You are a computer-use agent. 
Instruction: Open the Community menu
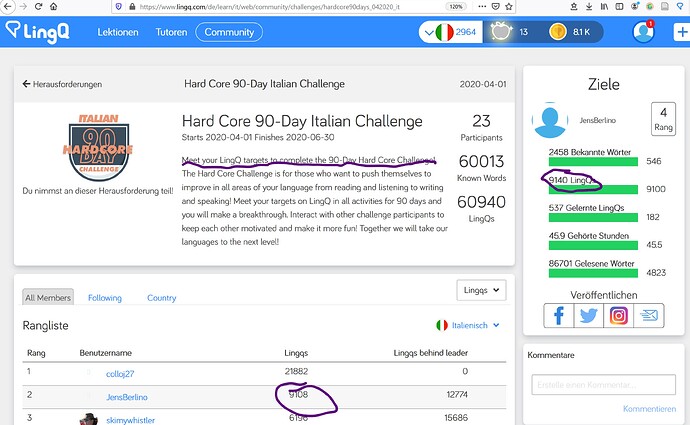point(229,32)
